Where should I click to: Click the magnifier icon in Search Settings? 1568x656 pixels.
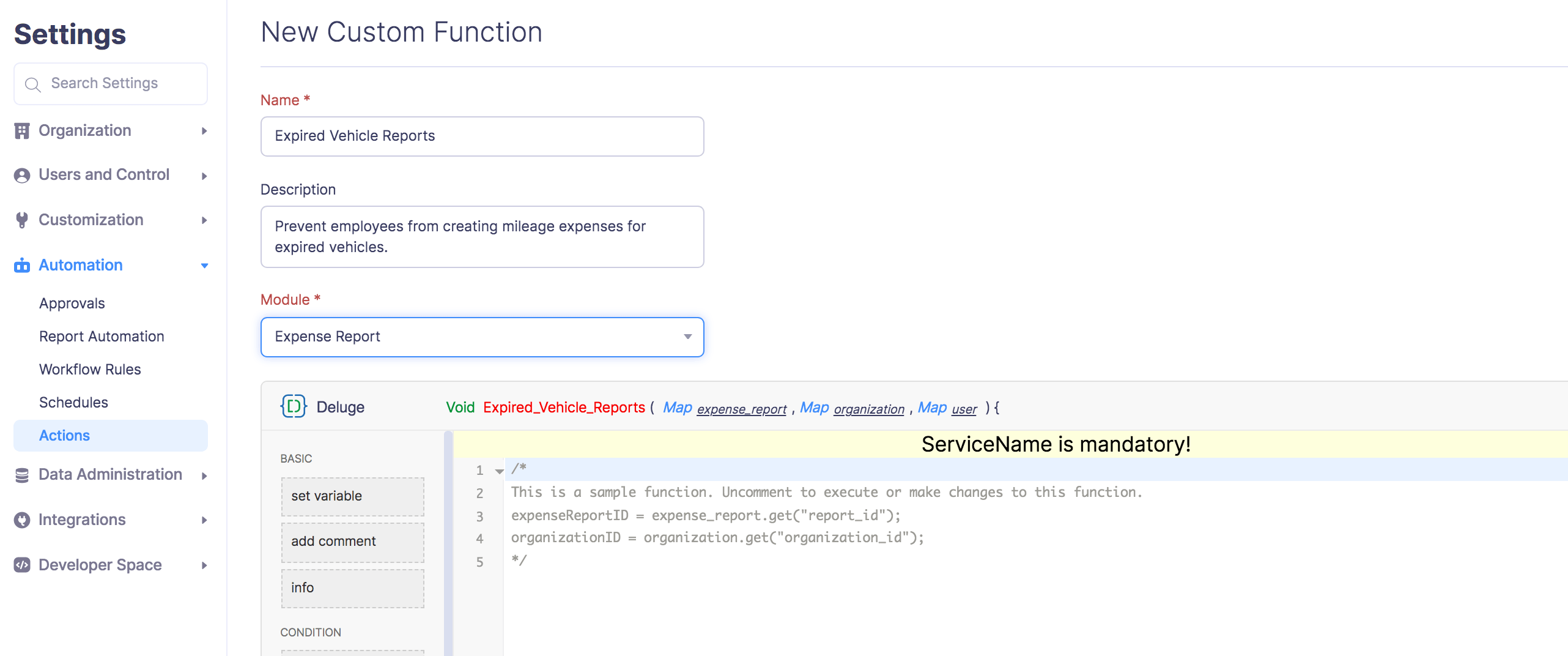click(x=33, y=84)
